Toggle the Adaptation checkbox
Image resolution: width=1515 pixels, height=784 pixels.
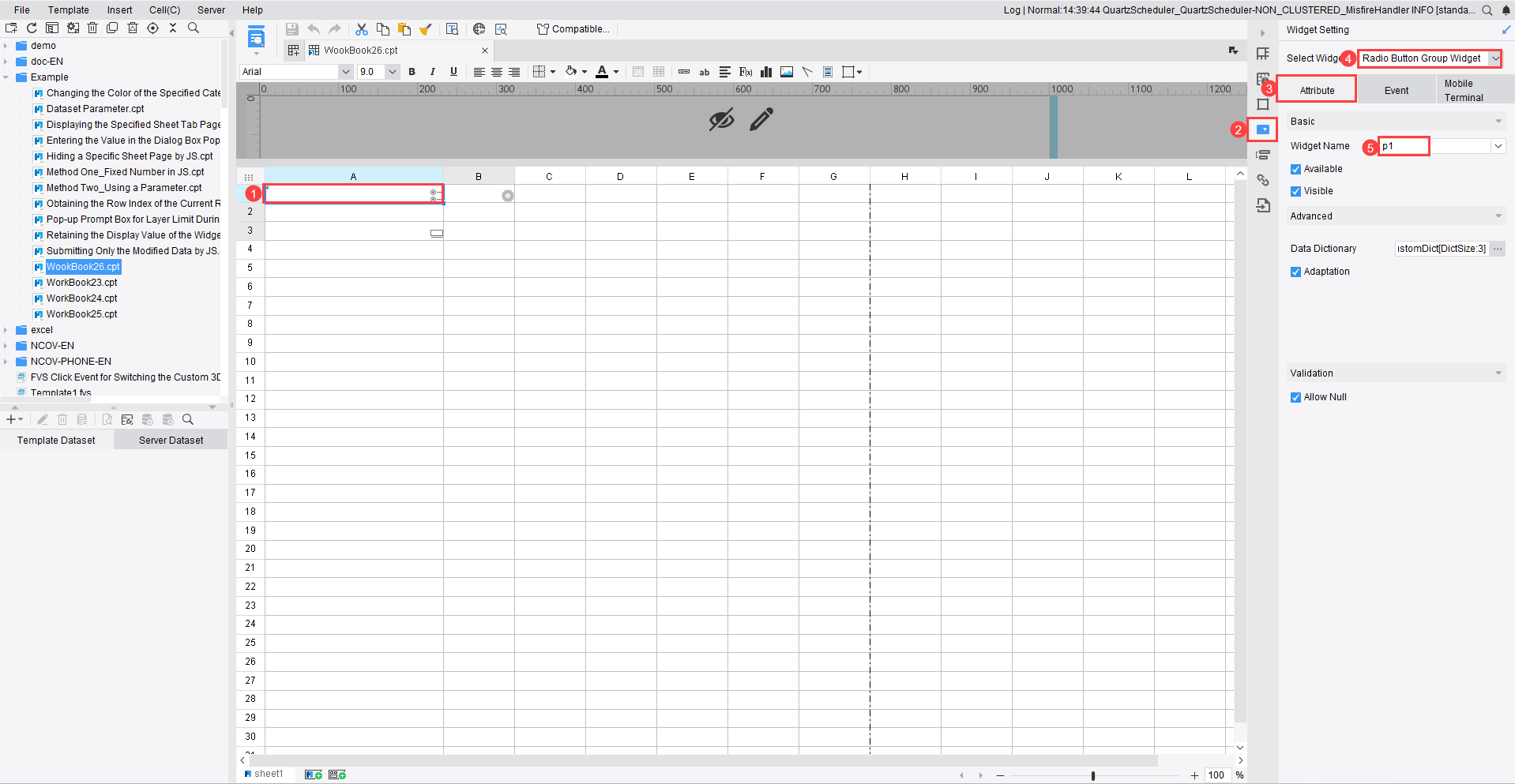1295,272
